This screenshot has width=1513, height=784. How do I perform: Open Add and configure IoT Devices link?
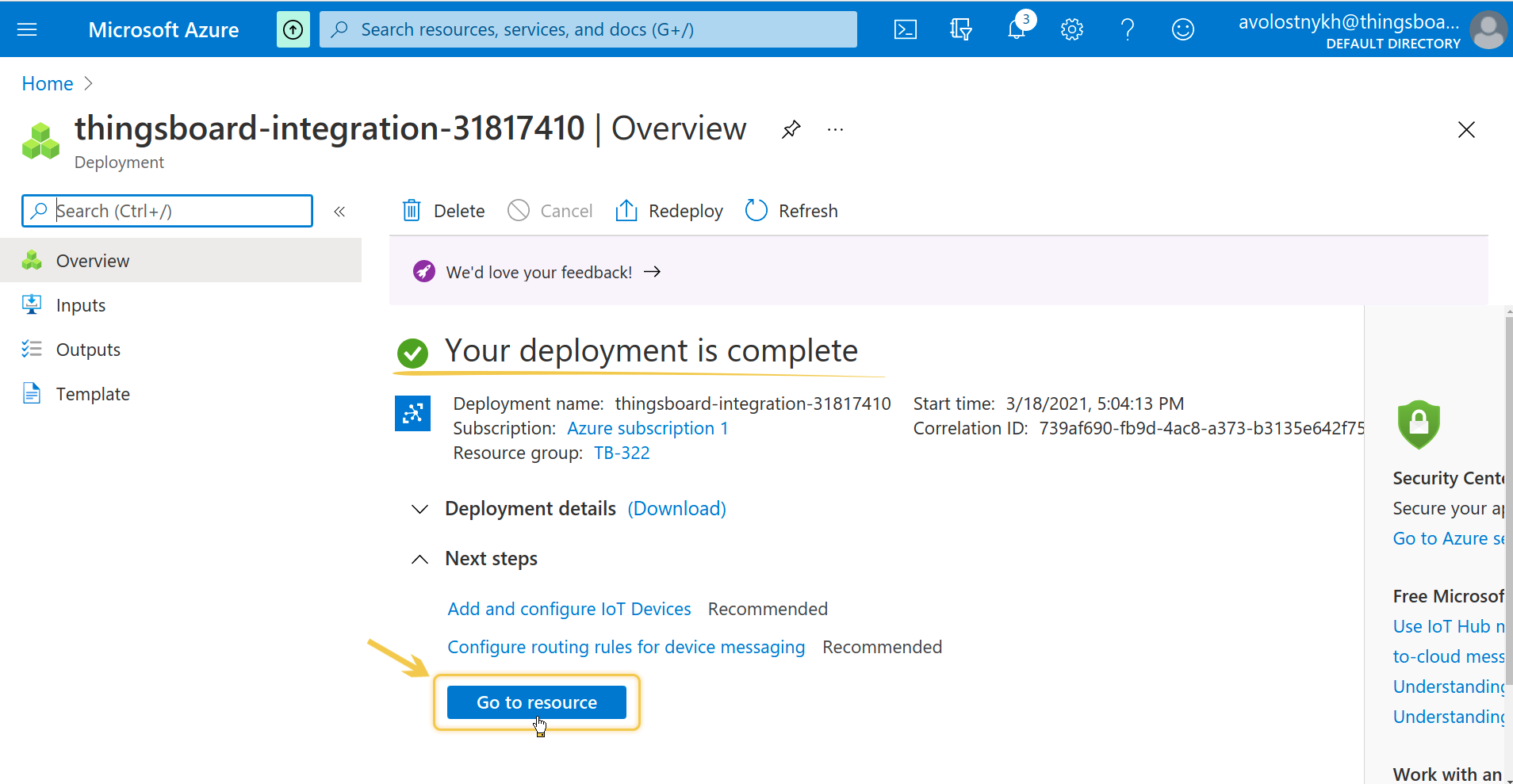pyautogui.click(x=569, y=609)
